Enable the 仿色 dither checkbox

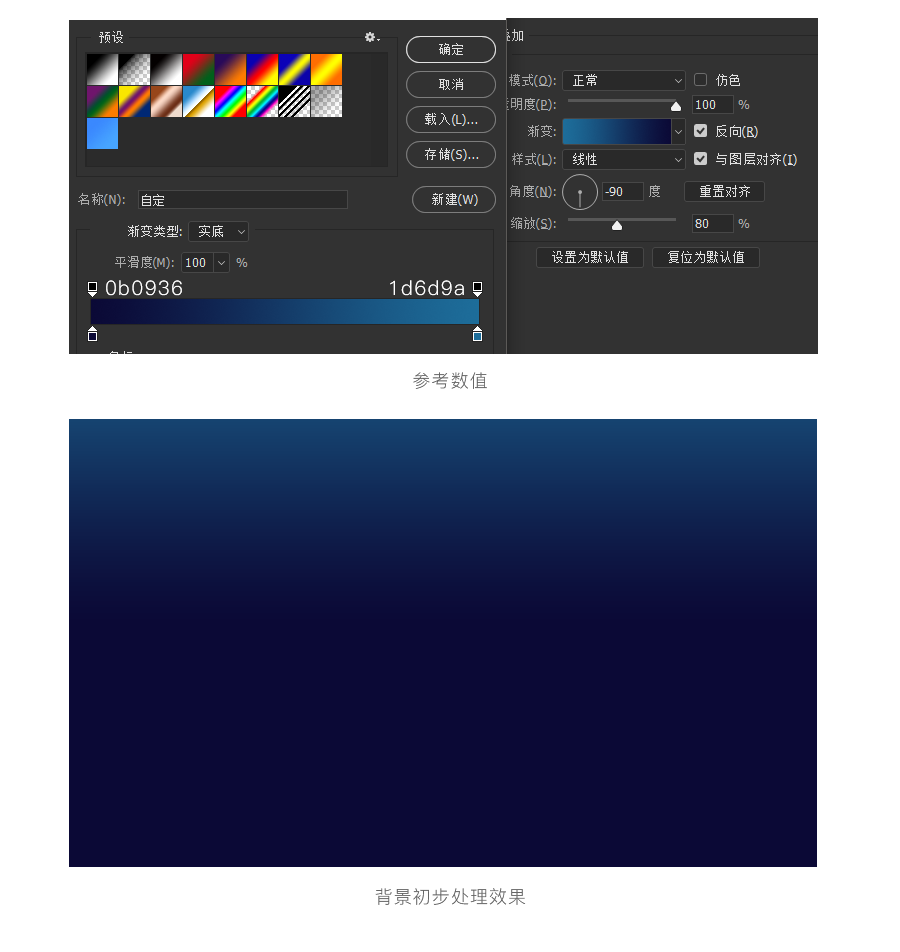700,80
